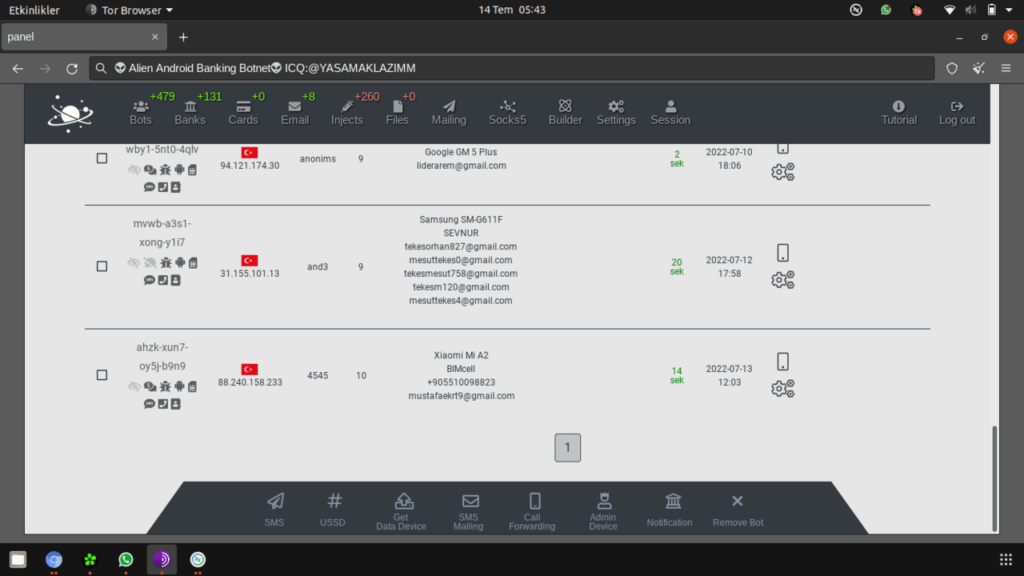Image resolution: width=1024 pixels, height=576 pixels.
Task: Click the device name 'Samsung SM-G611F'
Action: point(461,219)
